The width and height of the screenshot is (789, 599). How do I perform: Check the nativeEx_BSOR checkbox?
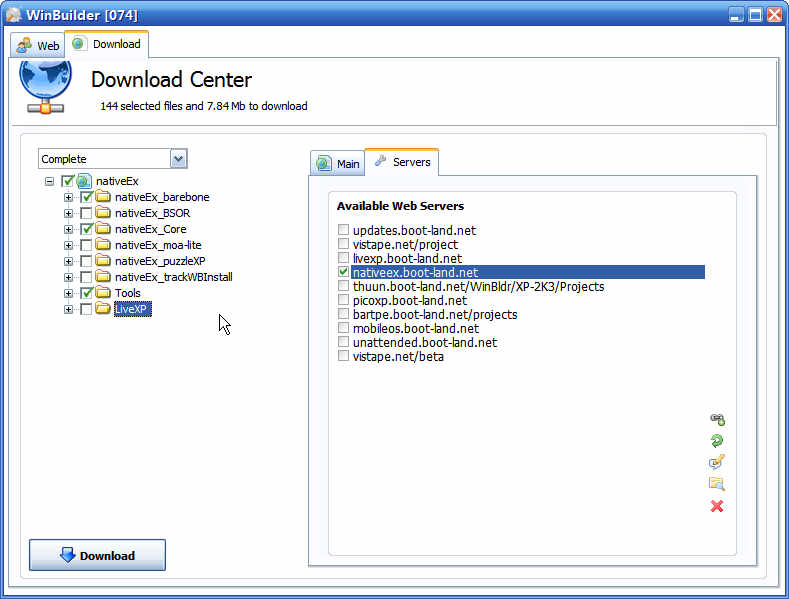(x=87, y=213)
